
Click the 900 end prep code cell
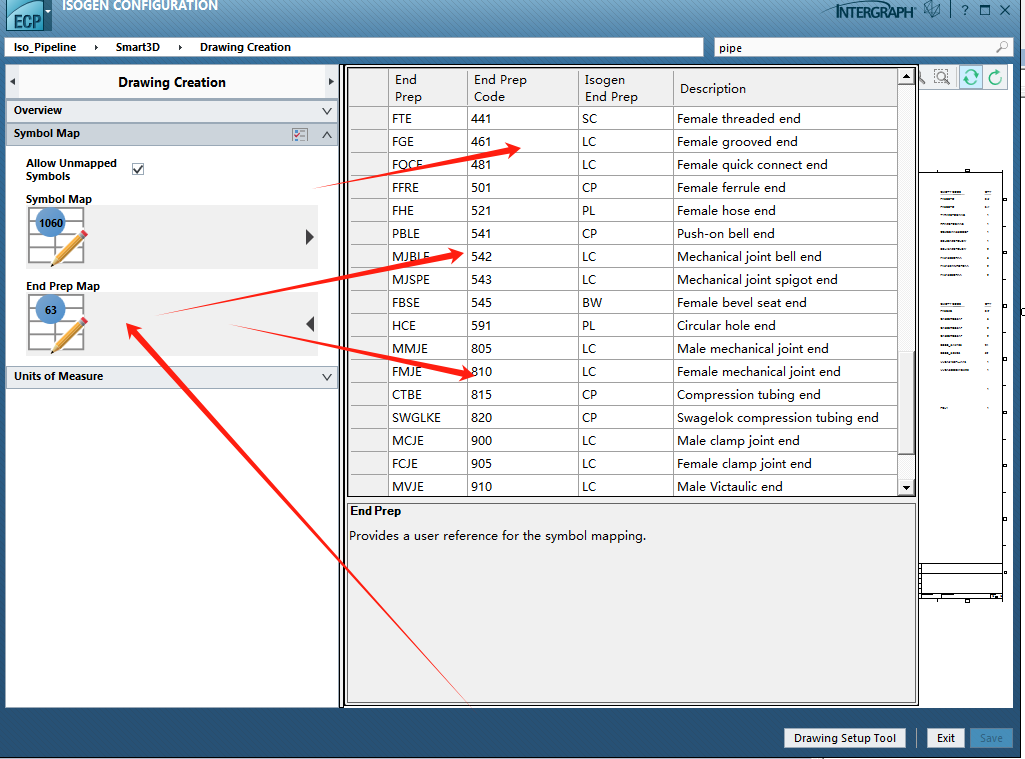click(x=523, y=441)
